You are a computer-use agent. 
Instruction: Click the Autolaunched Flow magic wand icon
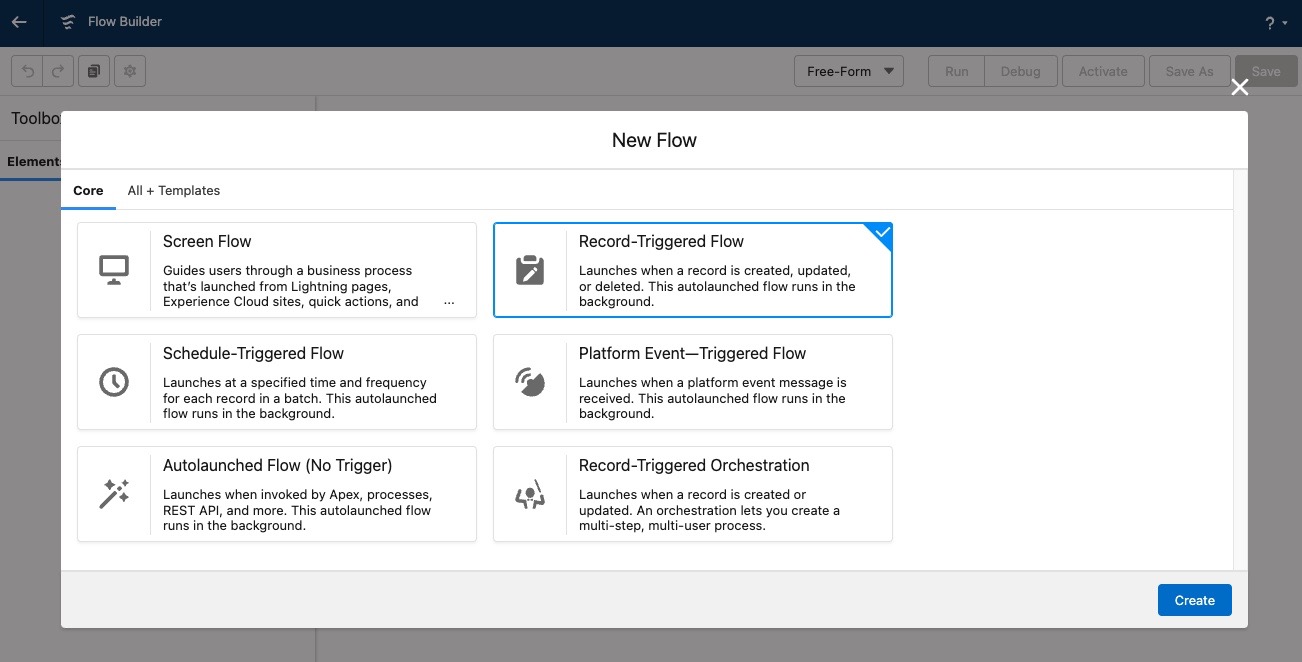114,494
